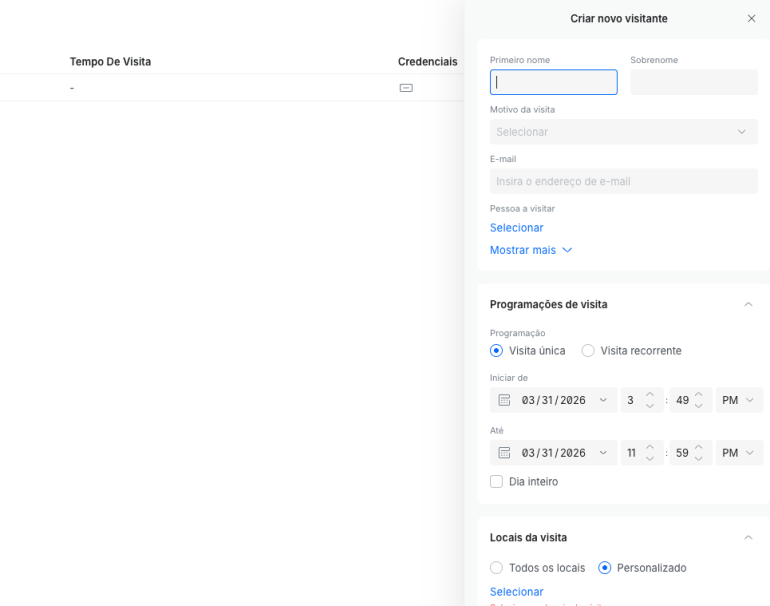
Task: Enable the Dia inteiro checkbox
Action: coord(497,482)
